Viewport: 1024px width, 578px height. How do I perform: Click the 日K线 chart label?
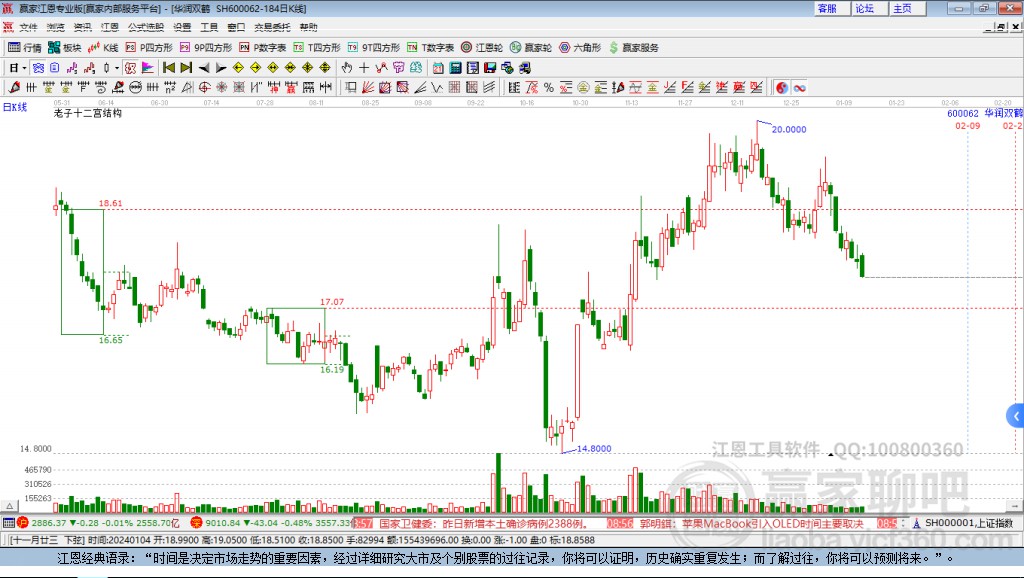click(x=15, y=107)
